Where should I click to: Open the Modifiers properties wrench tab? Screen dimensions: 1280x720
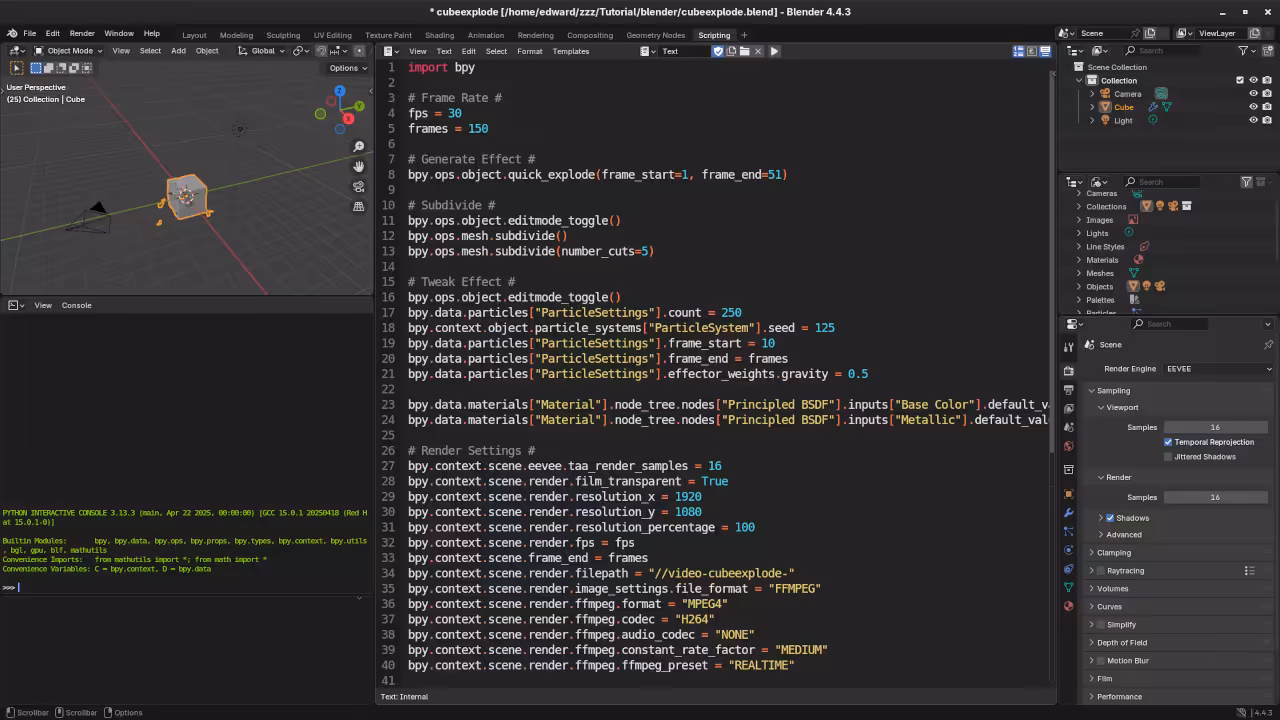pos(1068,513)
